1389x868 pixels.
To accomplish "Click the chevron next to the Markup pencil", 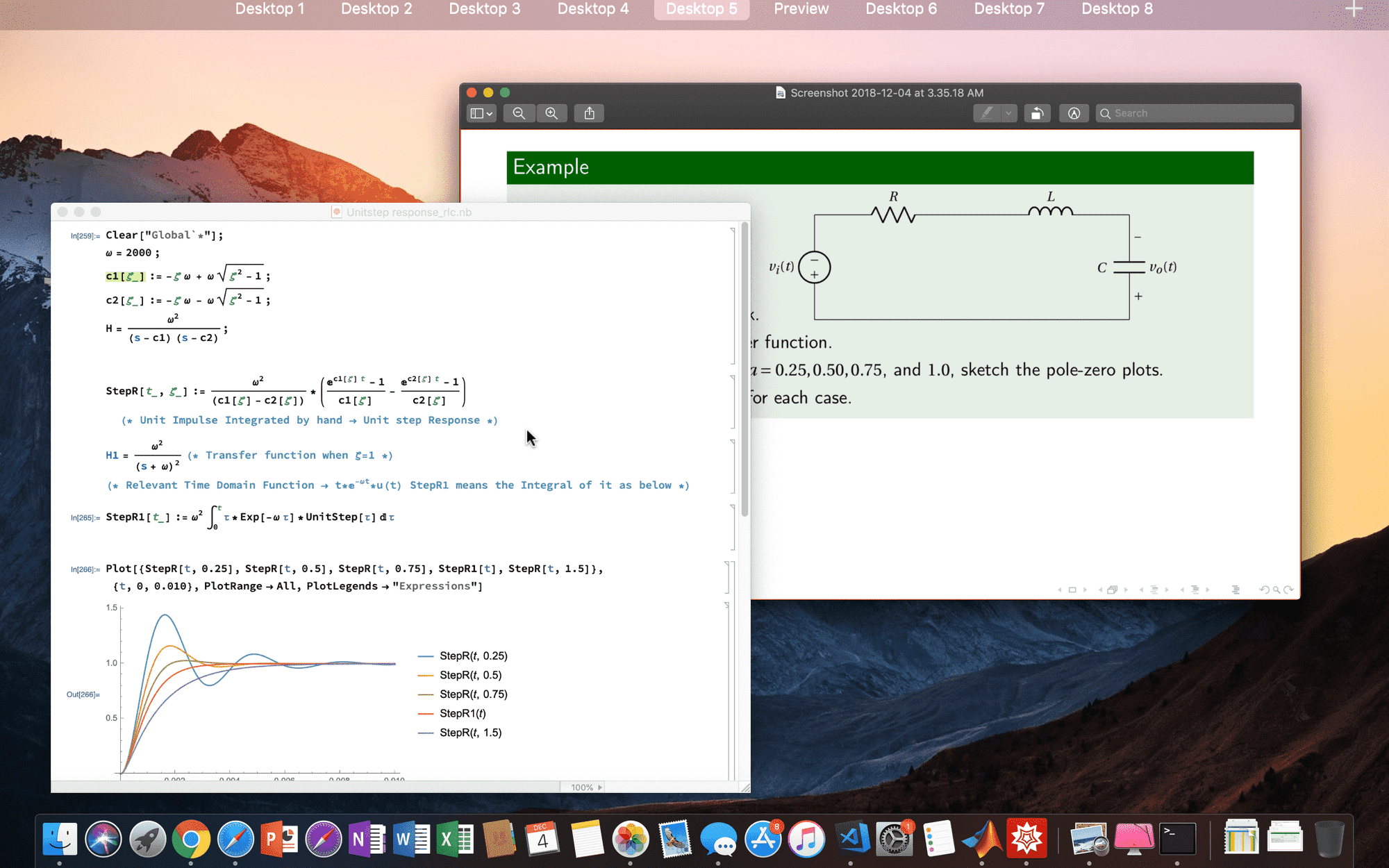I will point(1008,113).
